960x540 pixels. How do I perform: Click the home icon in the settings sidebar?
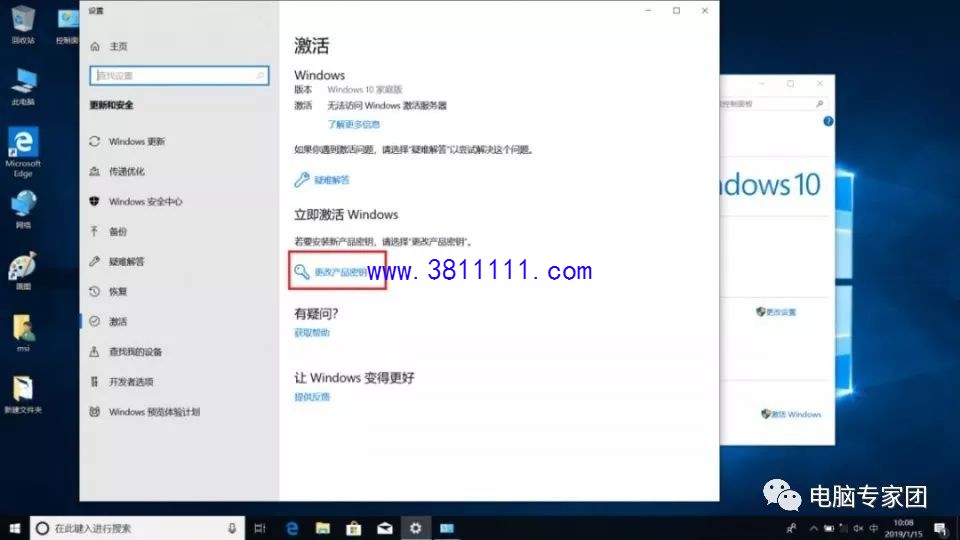(x=95, y=47)
